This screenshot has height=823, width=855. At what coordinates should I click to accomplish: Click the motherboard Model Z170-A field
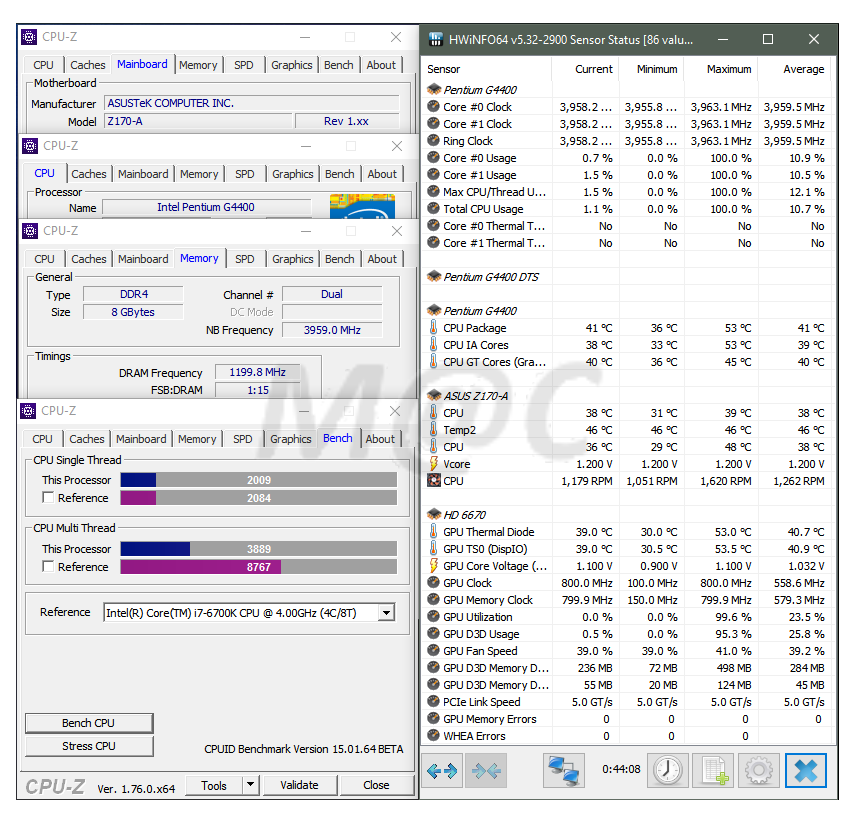(197, 121)
